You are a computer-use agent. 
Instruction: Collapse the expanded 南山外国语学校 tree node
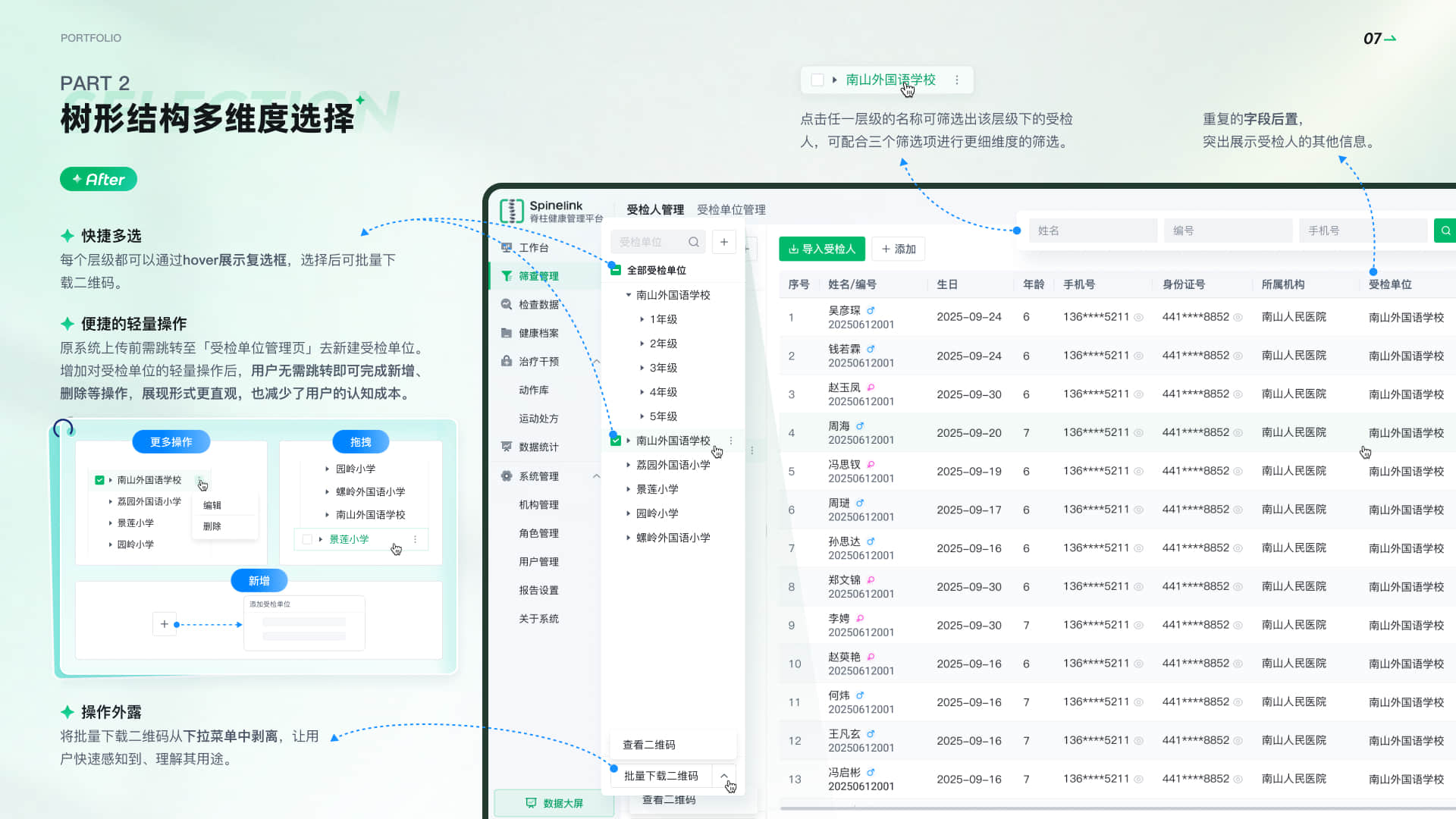(x=628, y=295)
